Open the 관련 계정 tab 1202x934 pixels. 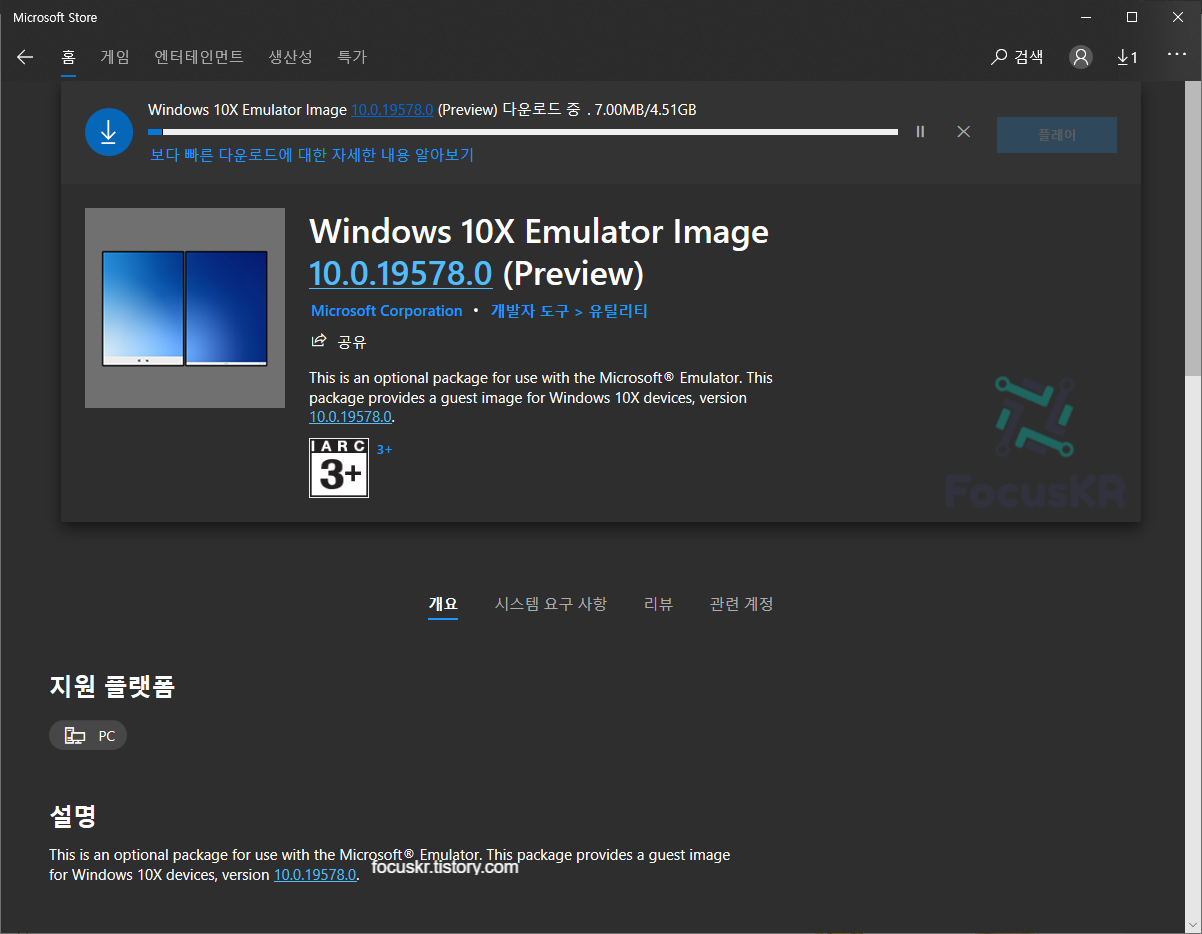pos(741,603)
